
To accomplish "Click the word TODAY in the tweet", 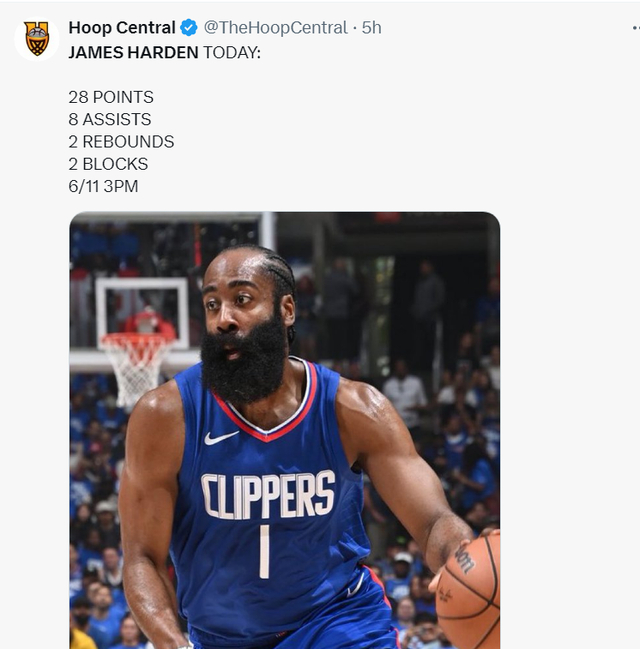I will coord(231,52).
